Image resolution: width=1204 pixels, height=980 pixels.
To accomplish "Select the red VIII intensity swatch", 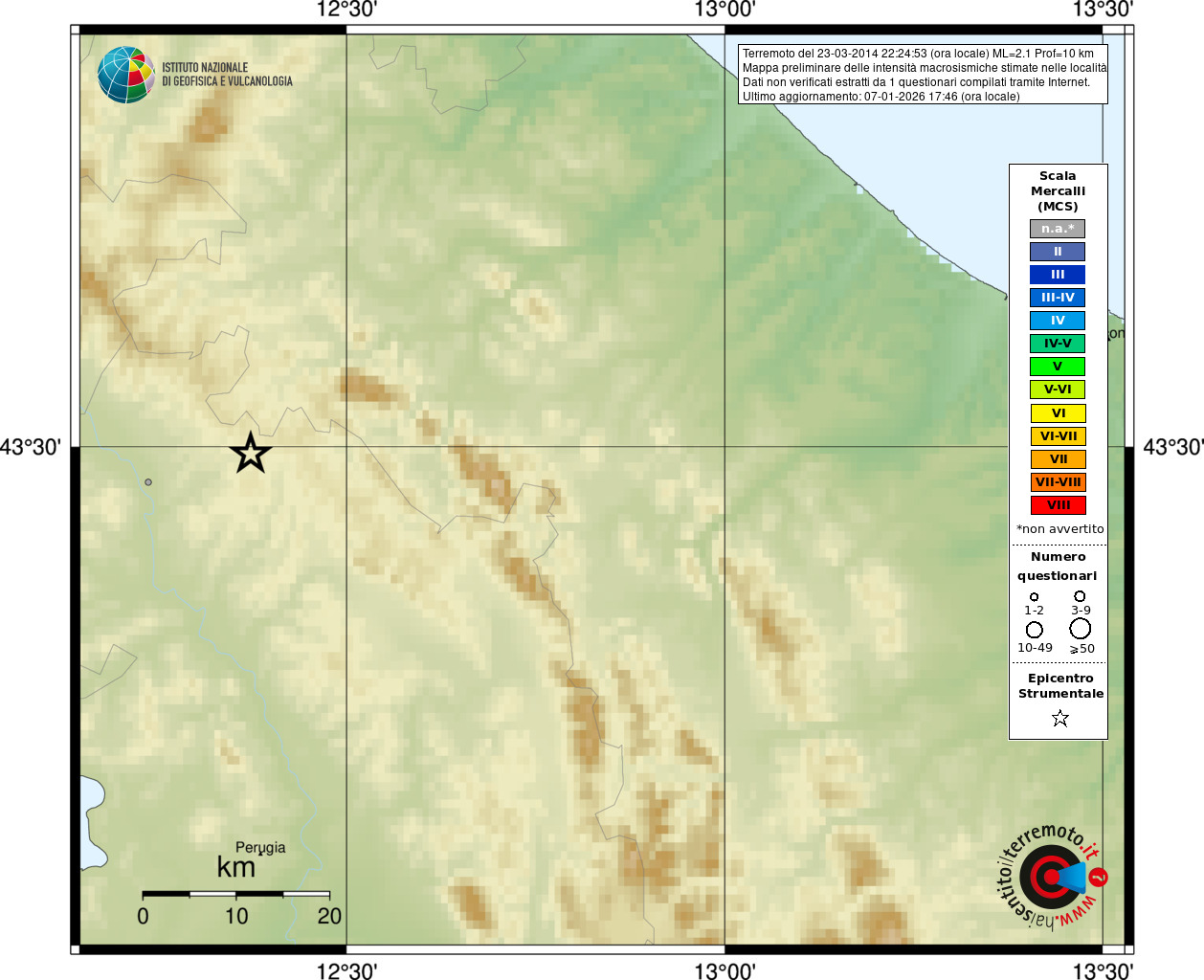I will click(1058, 505).
